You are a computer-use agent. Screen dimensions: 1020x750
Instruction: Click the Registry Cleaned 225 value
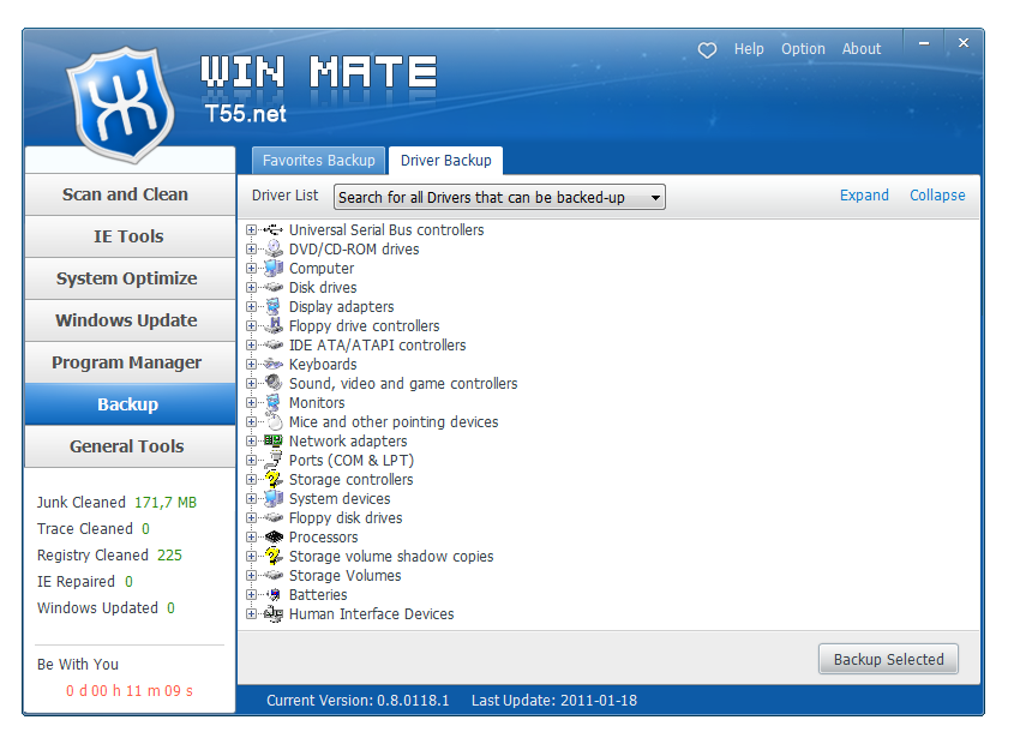pyautogui.click(x=169, y=555)
